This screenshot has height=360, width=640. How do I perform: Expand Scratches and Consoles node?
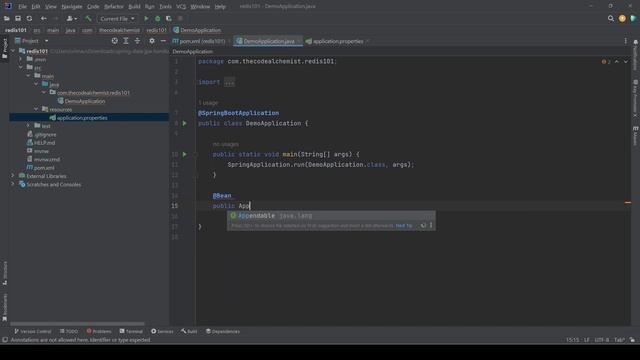13,184
